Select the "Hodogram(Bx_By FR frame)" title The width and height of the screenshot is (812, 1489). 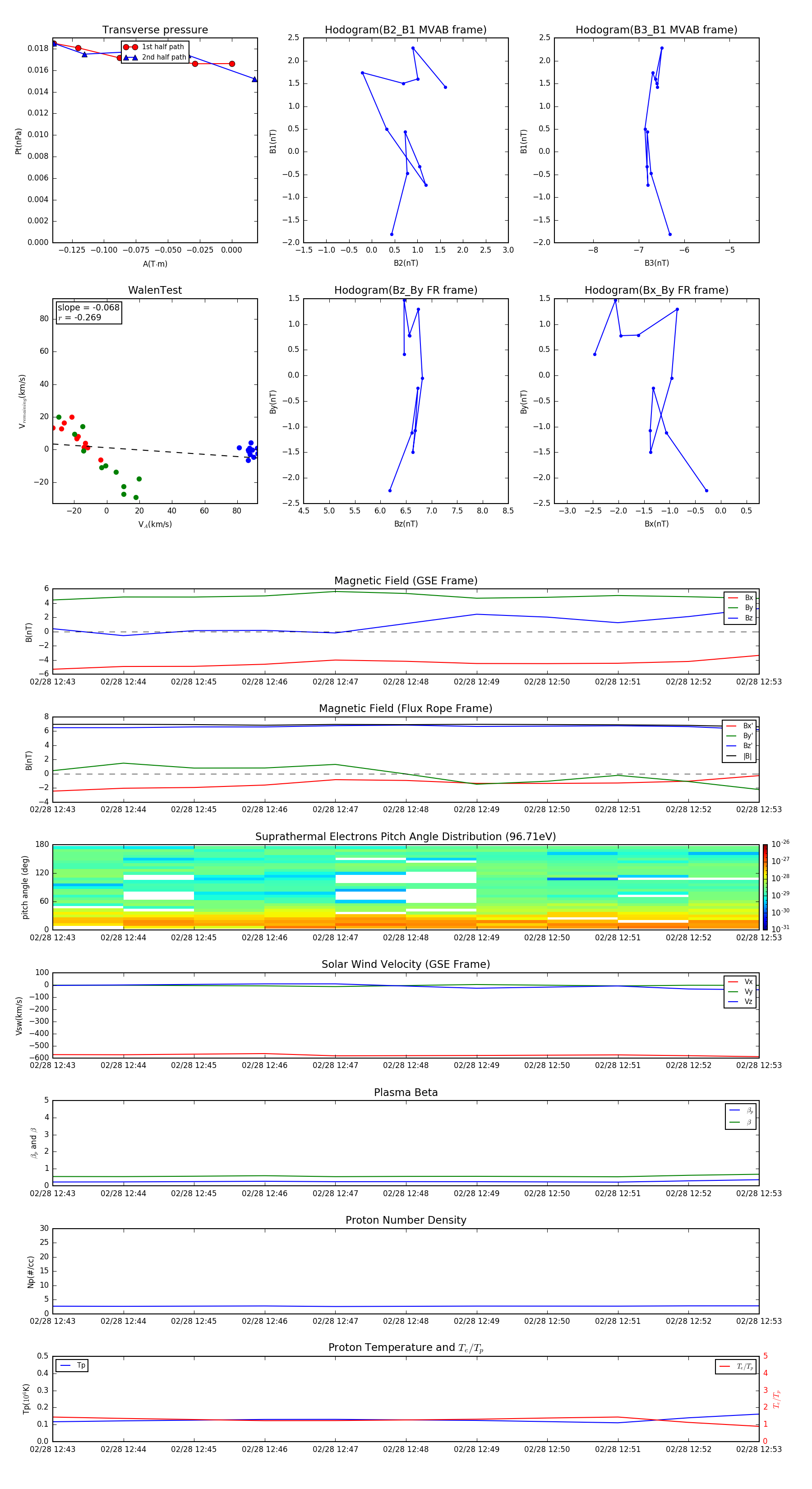coord(656,290)
